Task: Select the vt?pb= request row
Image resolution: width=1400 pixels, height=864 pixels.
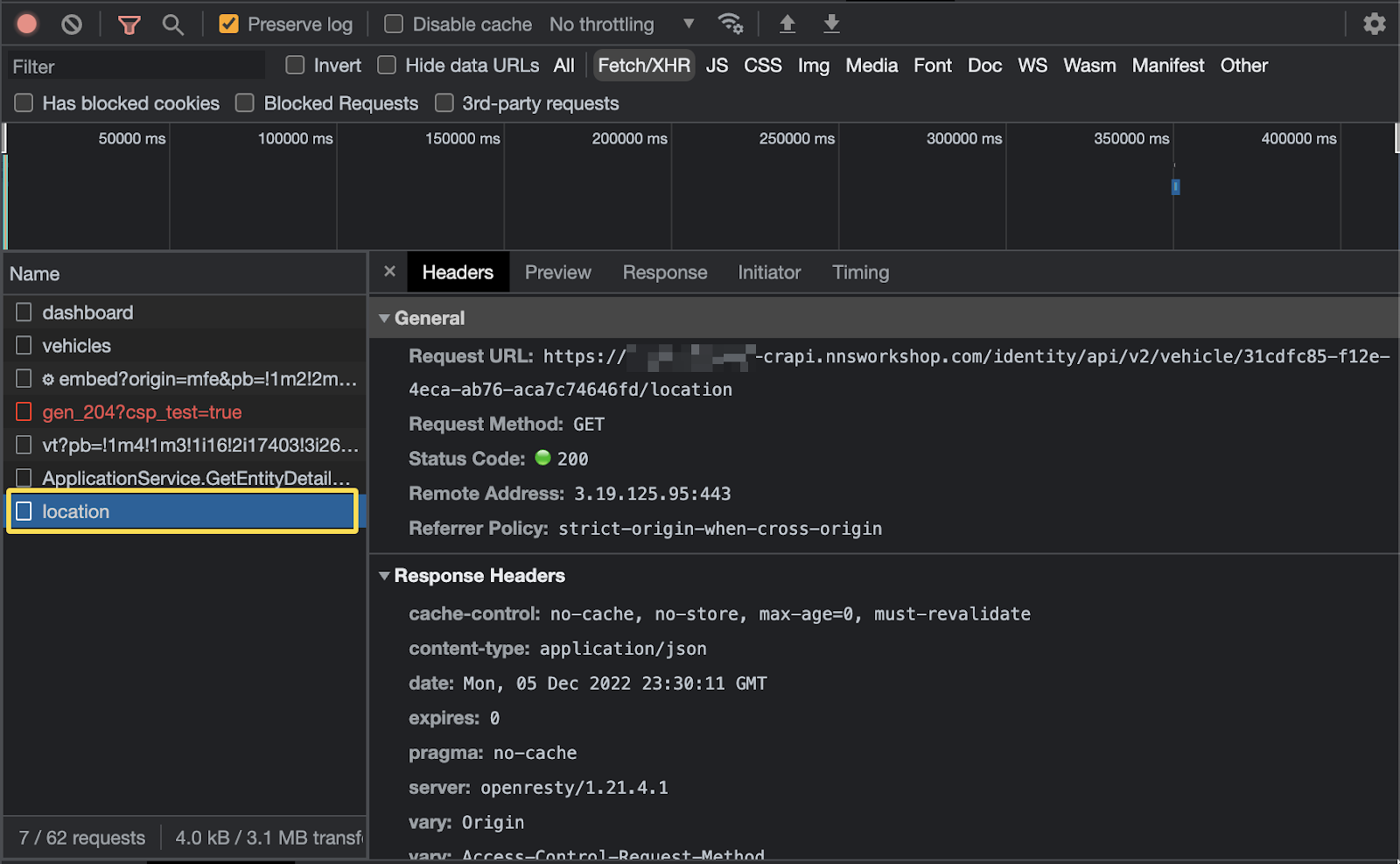Action: coord(184,446)
